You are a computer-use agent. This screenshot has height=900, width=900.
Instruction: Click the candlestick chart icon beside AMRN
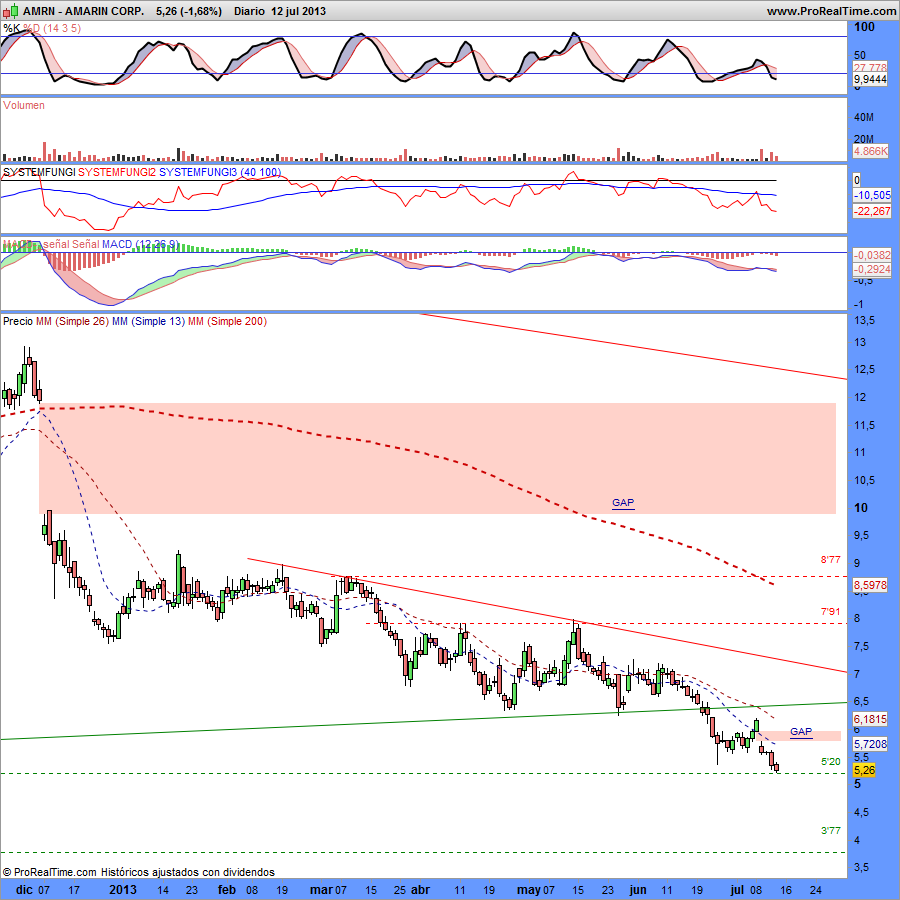10,11
